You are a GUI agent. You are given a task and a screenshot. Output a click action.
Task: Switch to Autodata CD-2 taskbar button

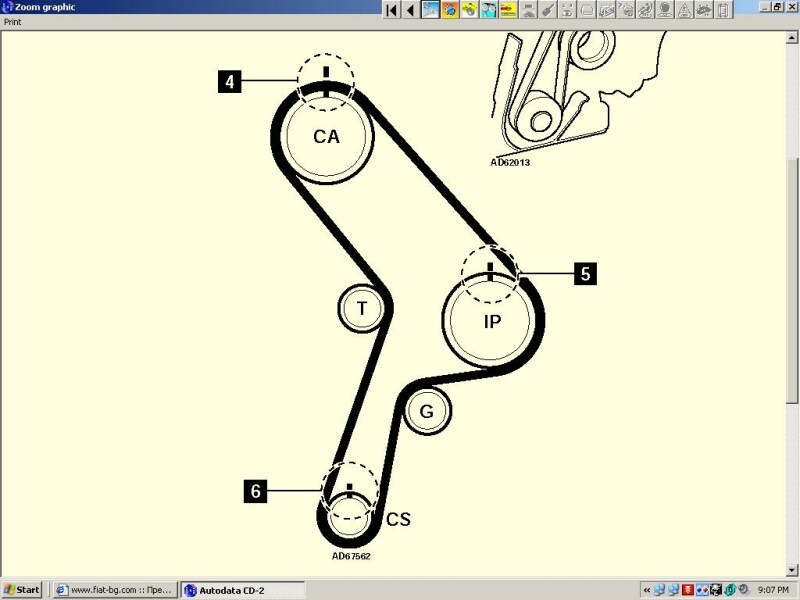(x=242, y=590)
